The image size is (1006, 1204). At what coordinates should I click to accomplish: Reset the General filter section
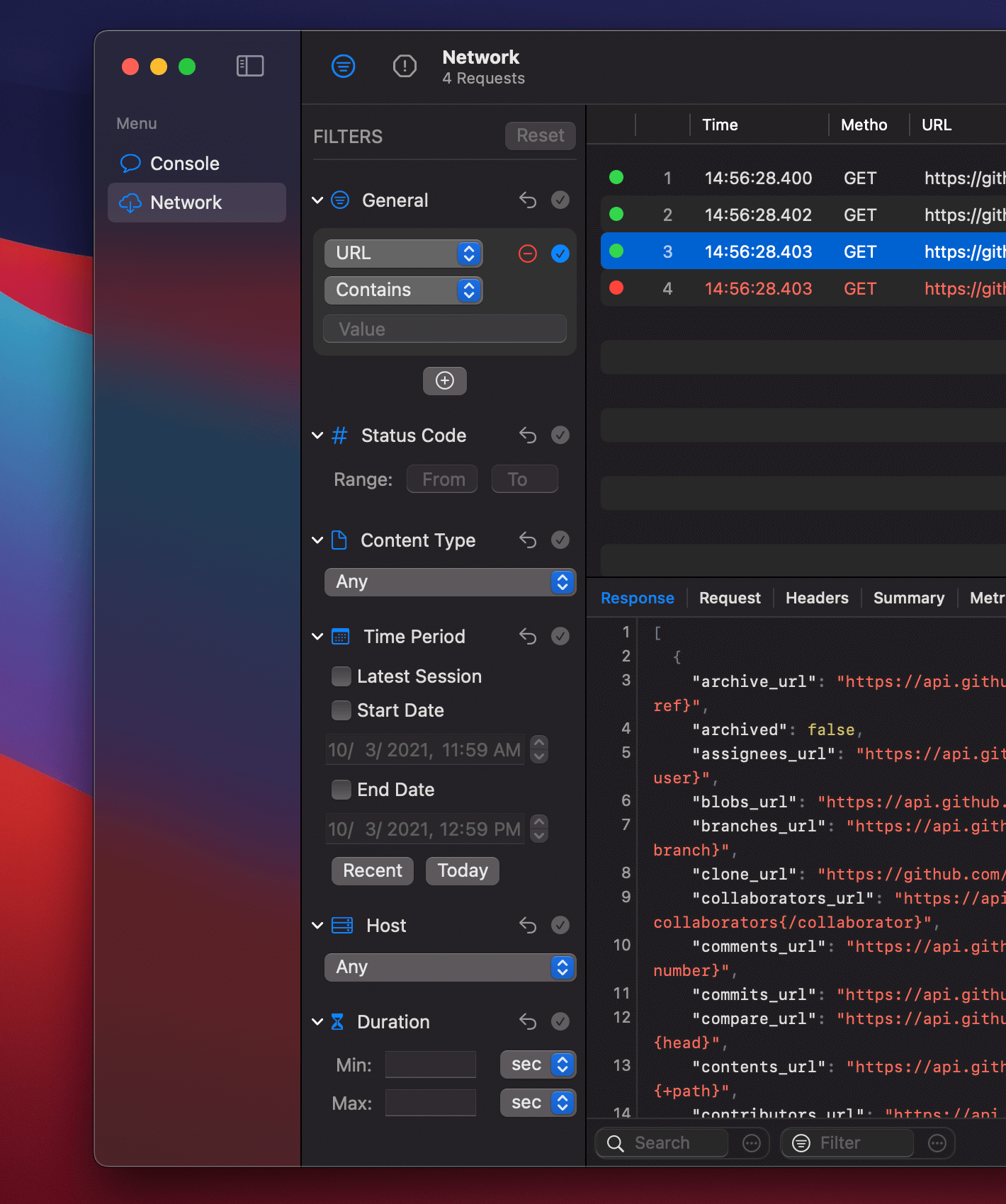pos(528,200)
